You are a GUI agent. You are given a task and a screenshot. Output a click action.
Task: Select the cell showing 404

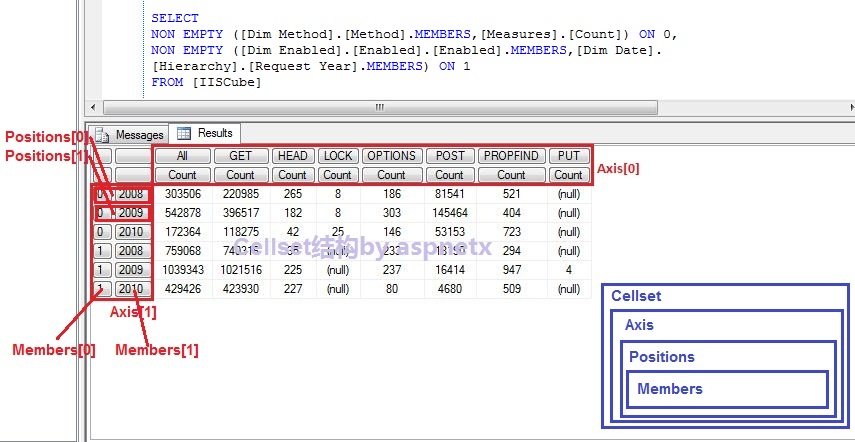tap(511, 213)
